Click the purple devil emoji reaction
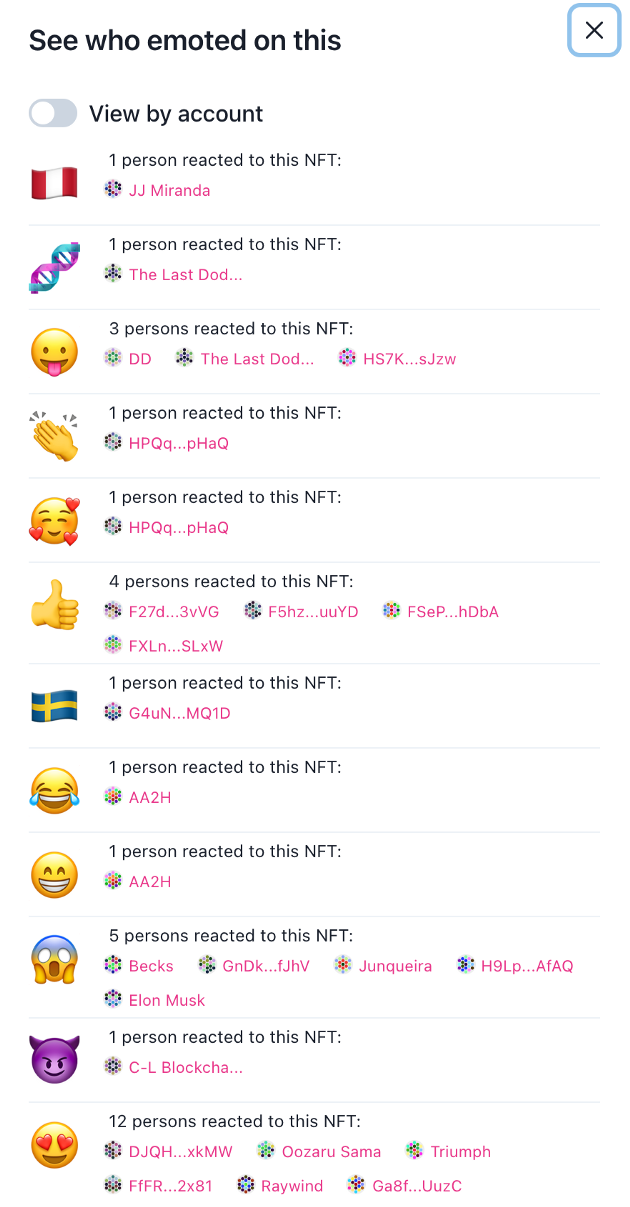630x1207 pixels. click(x=54, y=1059)
